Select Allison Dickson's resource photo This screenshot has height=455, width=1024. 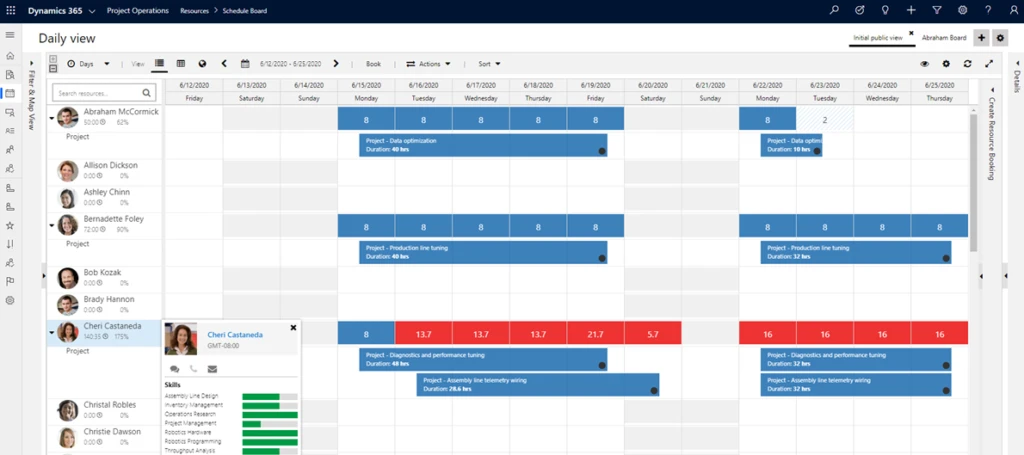coord(68,171)
